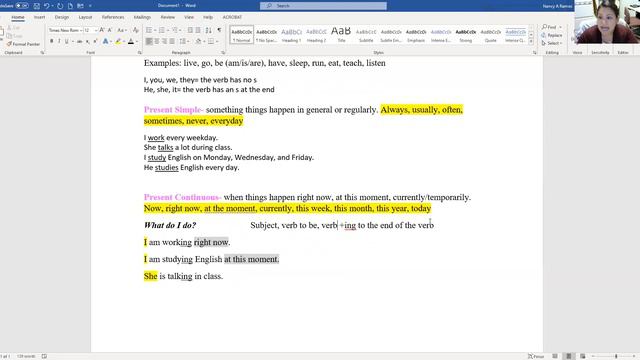
Task: Toggle bold formatting
Action: [51, 41]
